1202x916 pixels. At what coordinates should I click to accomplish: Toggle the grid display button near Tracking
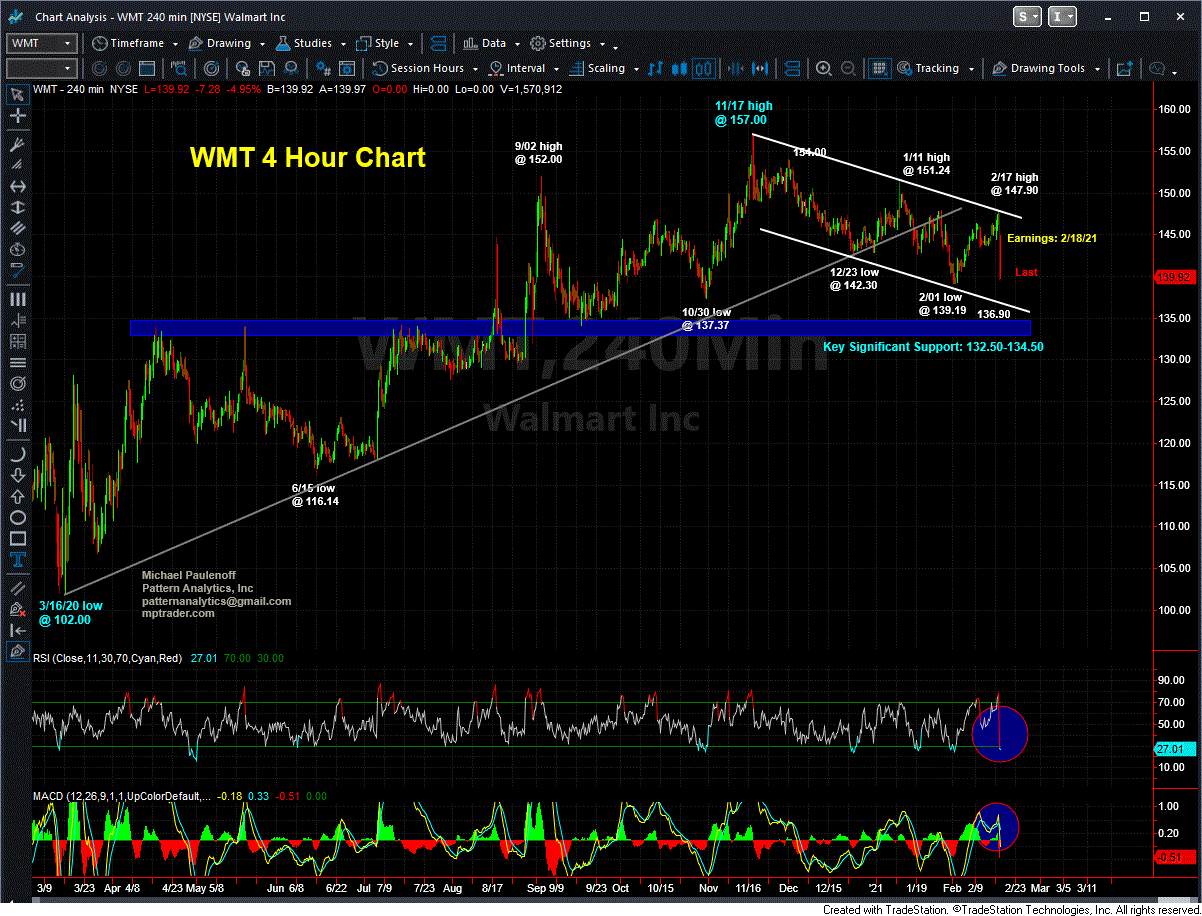coord(879,68)
